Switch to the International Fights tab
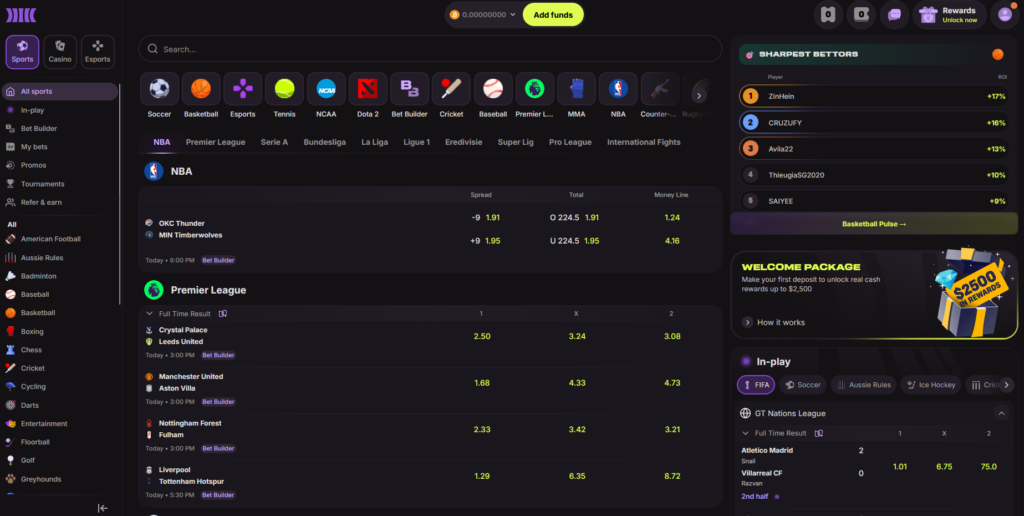This screenshot has height=516, width=1024. (644, 142)
